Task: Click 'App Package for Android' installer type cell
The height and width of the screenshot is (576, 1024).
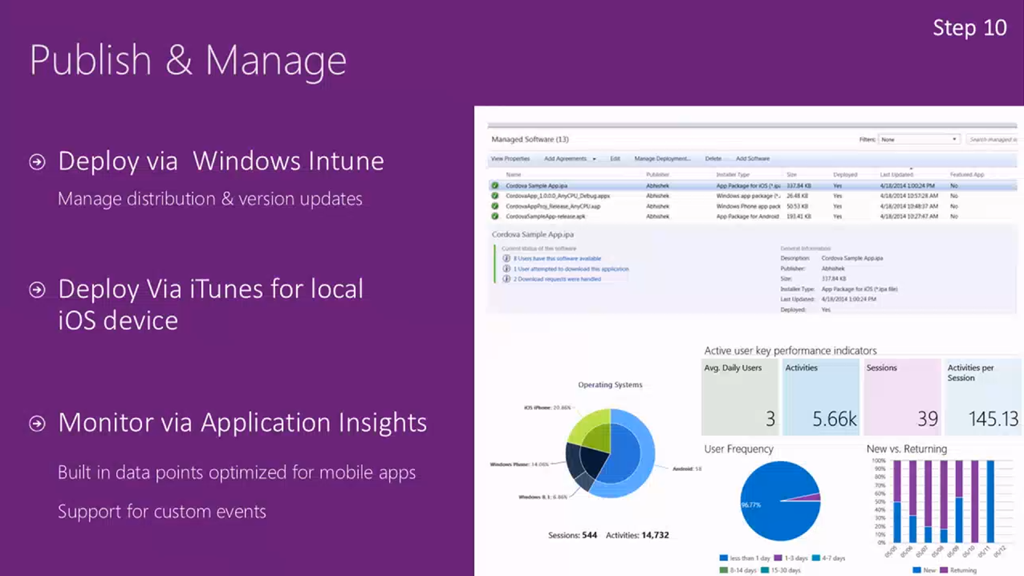Action: pyautogui.click(x=748, y=216)
